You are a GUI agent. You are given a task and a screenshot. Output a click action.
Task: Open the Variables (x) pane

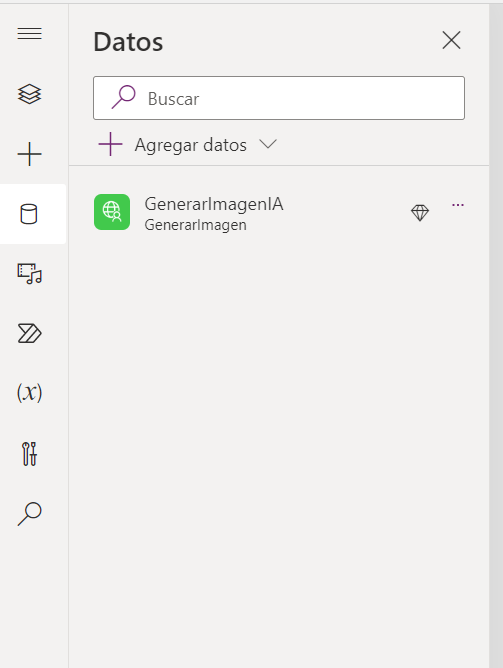29,392
